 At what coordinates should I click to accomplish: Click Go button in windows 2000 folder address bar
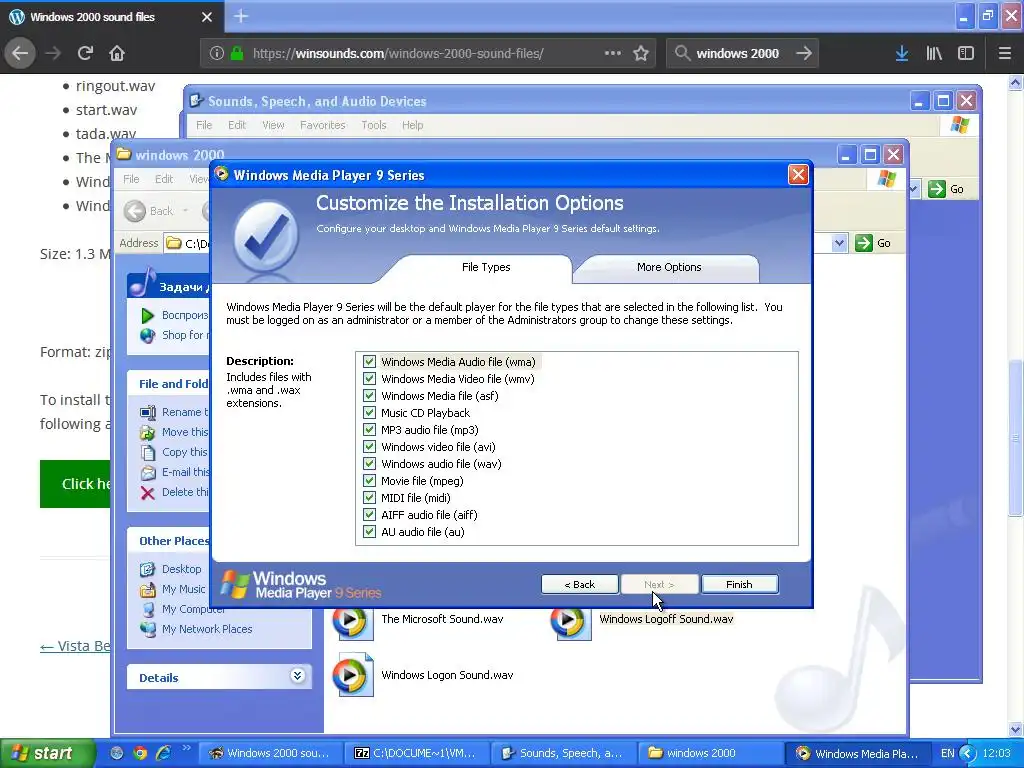click(873, 243)
